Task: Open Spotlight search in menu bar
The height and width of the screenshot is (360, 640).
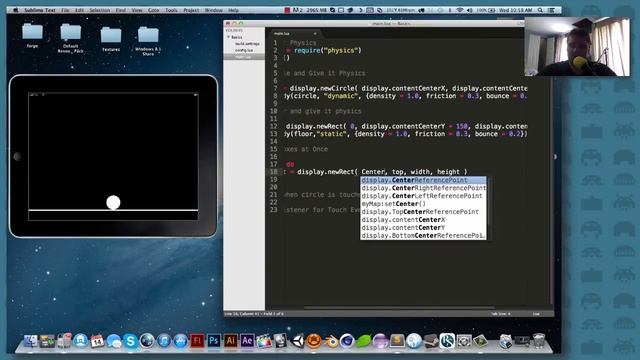Action: point(540,10)
